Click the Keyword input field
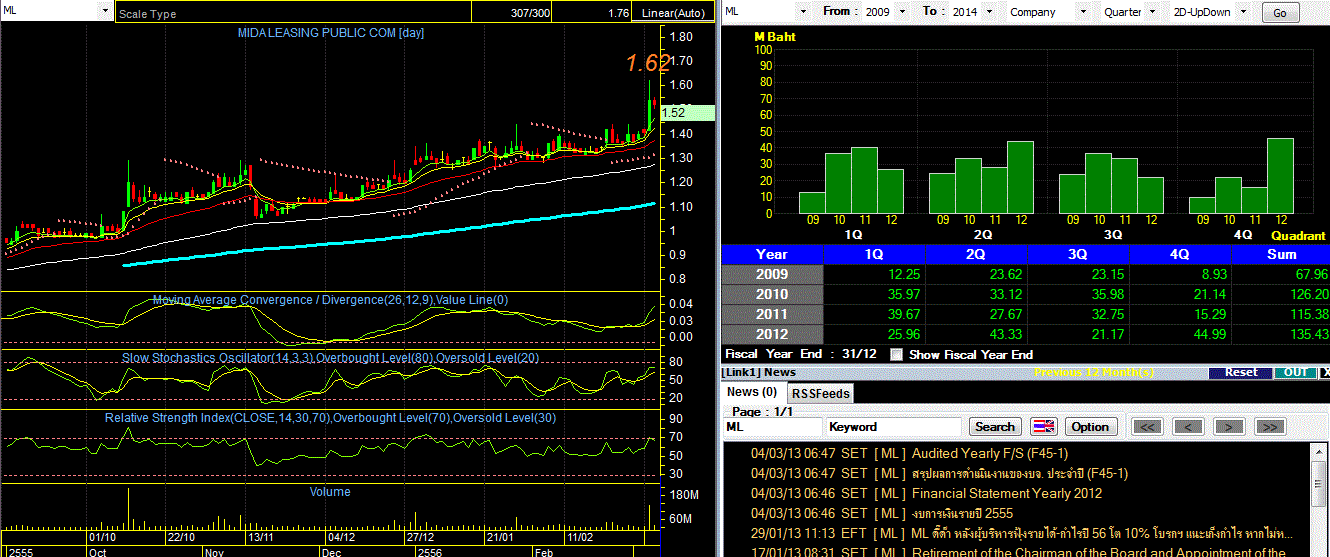The image size is (1330, 557). [895, 427]
